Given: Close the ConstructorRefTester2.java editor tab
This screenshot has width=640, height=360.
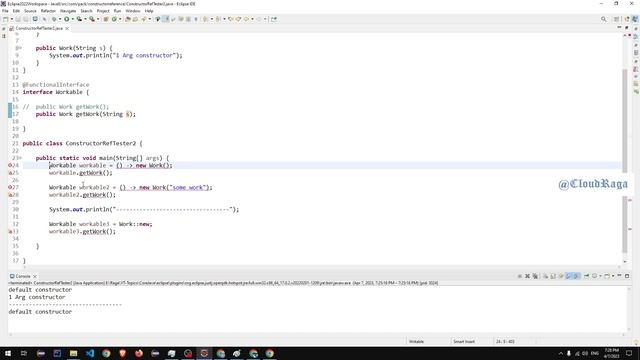Looking at the screenshot, I should [x=67, y=29].
